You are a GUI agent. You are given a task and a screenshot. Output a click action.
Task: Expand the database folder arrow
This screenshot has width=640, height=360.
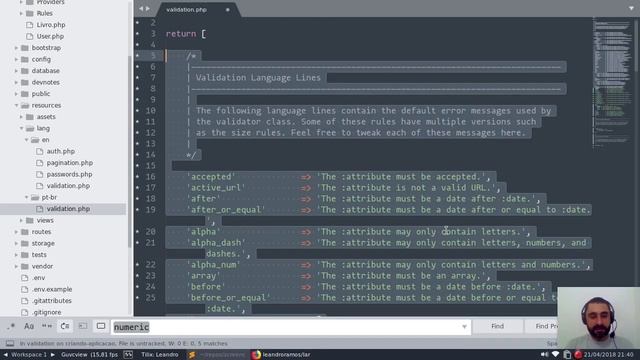16,71
